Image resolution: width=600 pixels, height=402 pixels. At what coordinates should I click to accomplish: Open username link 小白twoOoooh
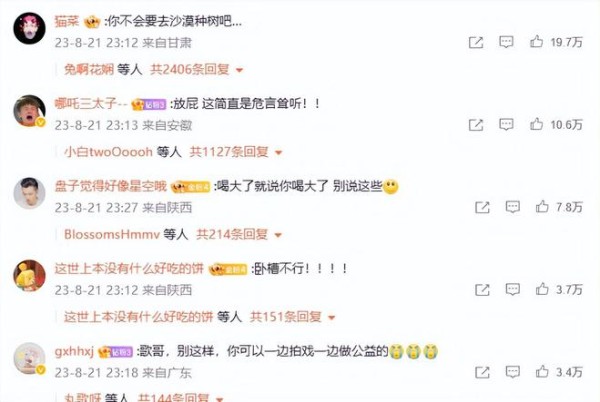point(108,152)
